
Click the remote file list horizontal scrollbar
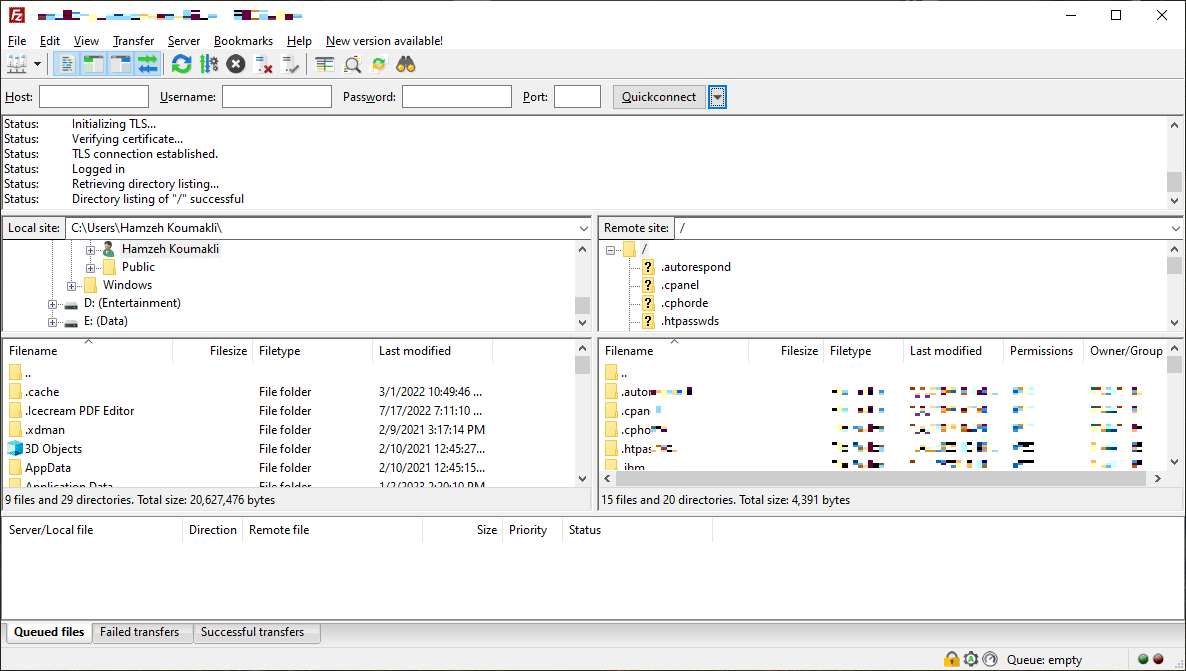(x=880, y=479)
